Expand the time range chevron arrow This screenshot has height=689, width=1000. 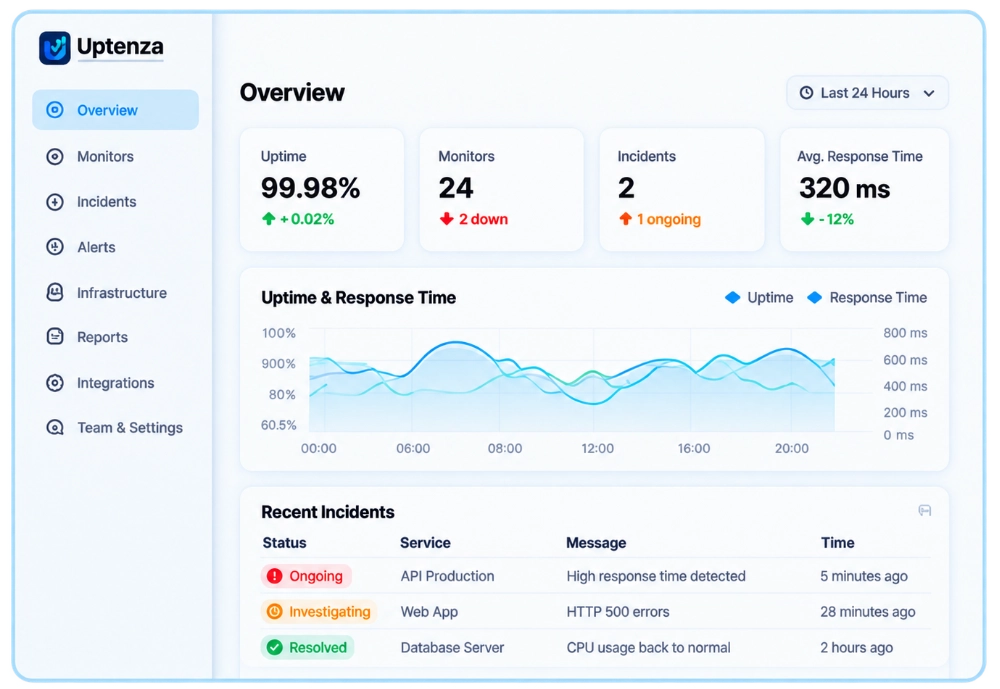[929, 93]
